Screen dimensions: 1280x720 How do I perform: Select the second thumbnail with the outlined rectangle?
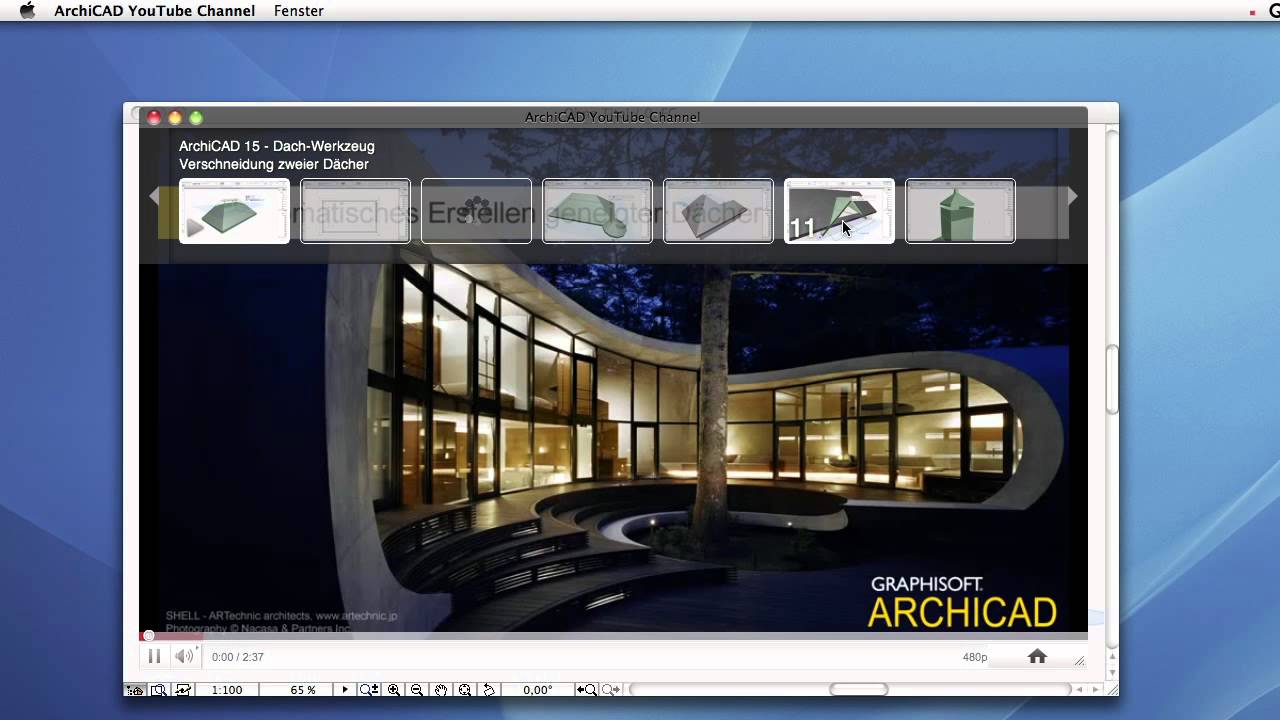coord(355,211)
